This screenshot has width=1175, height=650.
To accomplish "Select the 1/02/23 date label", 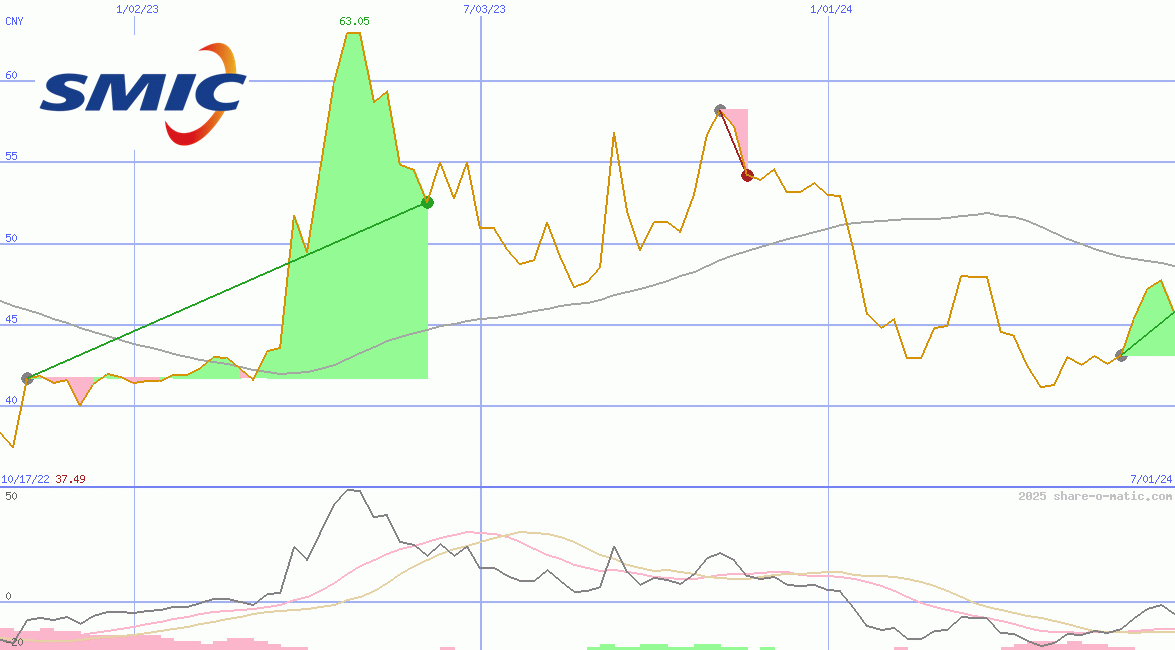I will click(x=137, y=9).
